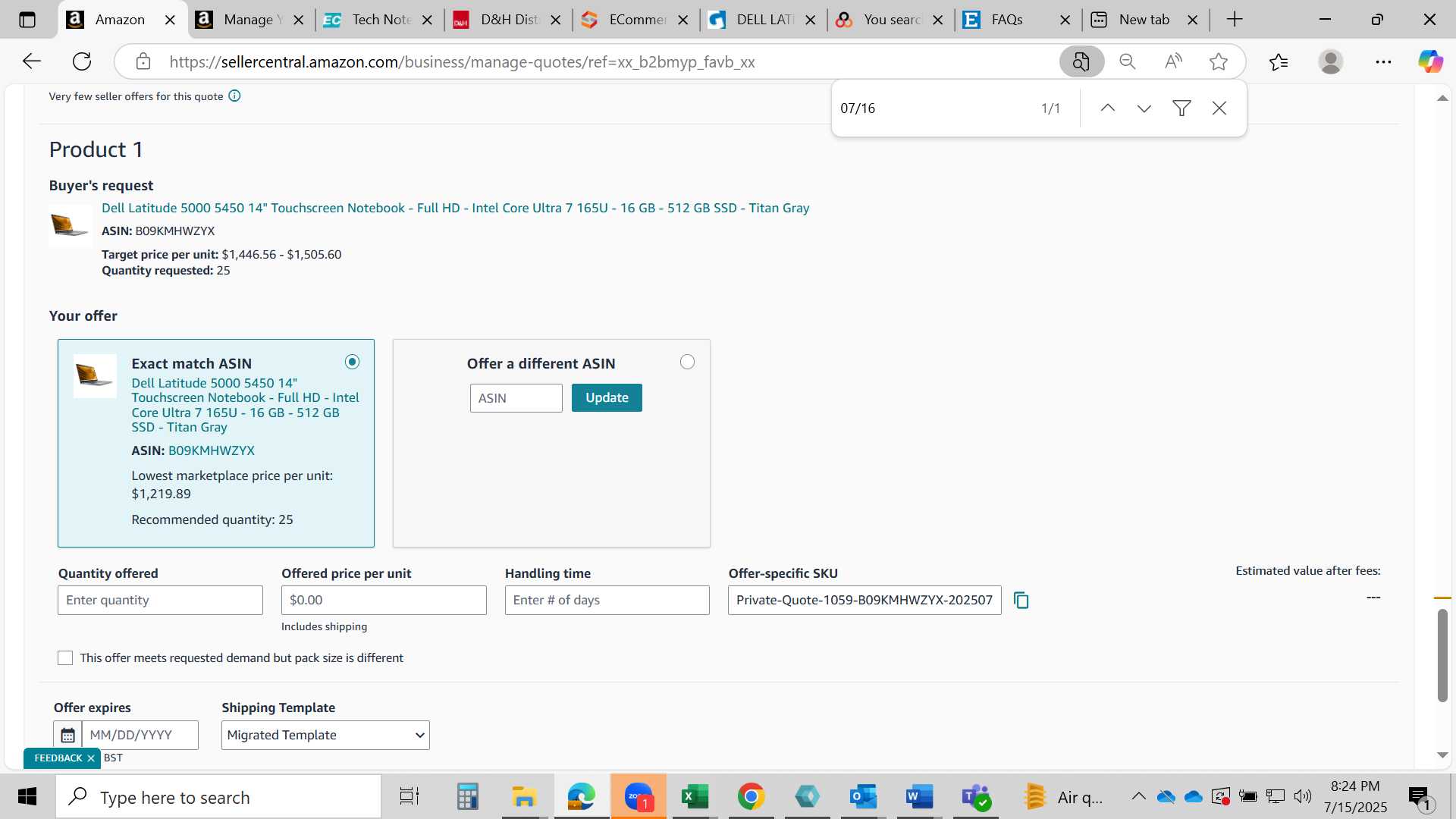
Task: Focus the Handling time days field
Action: [x=607, y=601]
